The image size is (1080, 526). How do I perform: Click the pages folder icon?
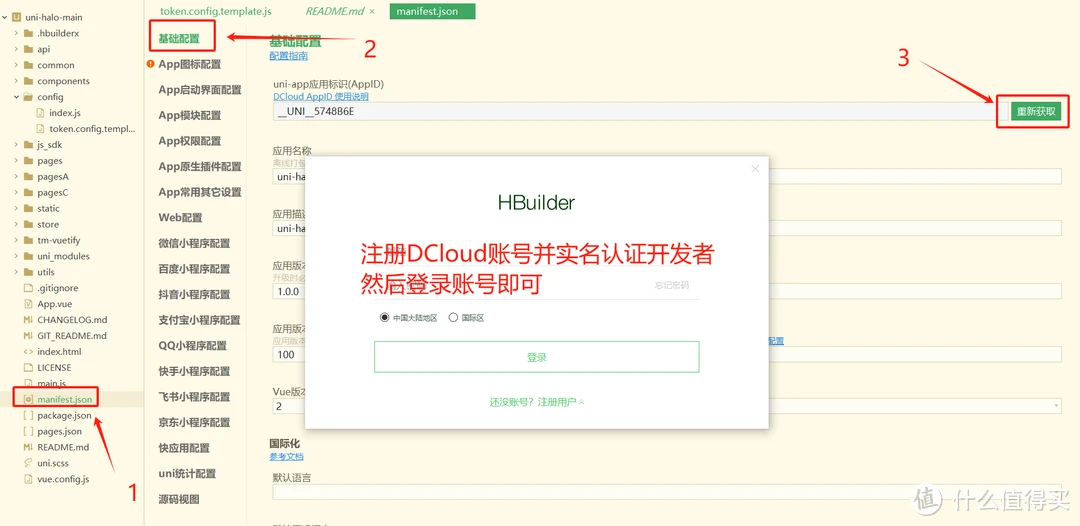point(28,161)
